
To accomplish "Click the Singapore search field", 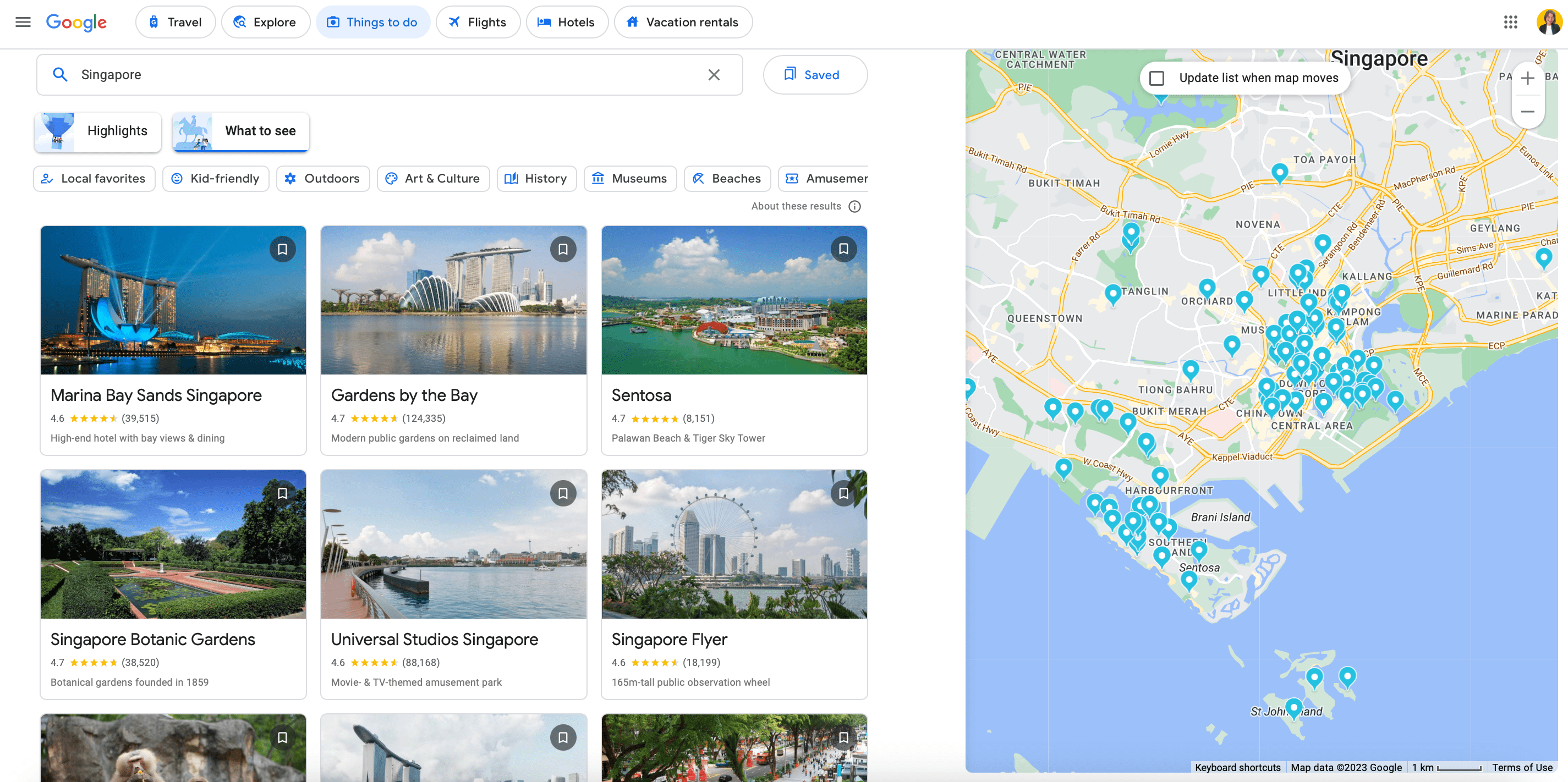I will pos(390,75).
